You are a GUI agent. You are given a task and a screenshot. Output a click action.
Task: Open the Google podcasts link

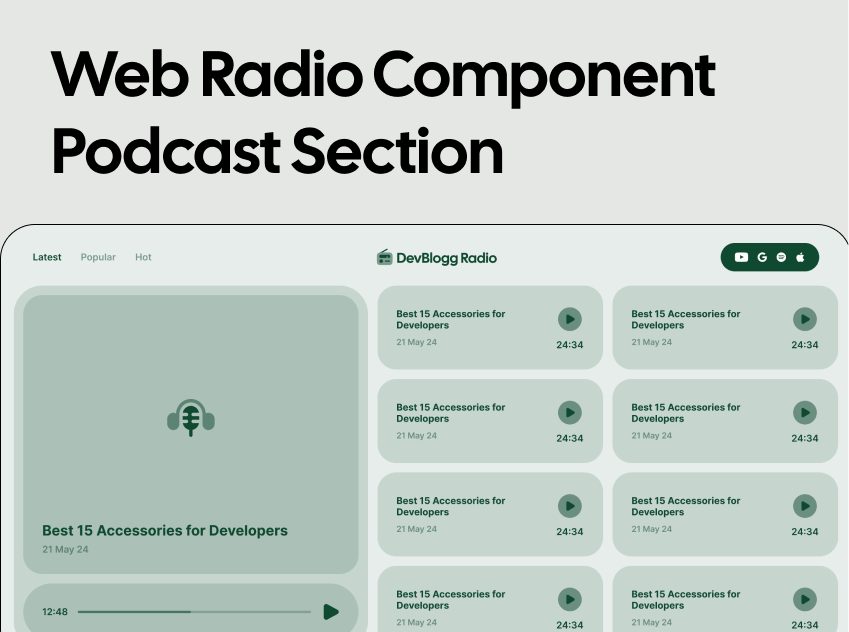point(761,257)
